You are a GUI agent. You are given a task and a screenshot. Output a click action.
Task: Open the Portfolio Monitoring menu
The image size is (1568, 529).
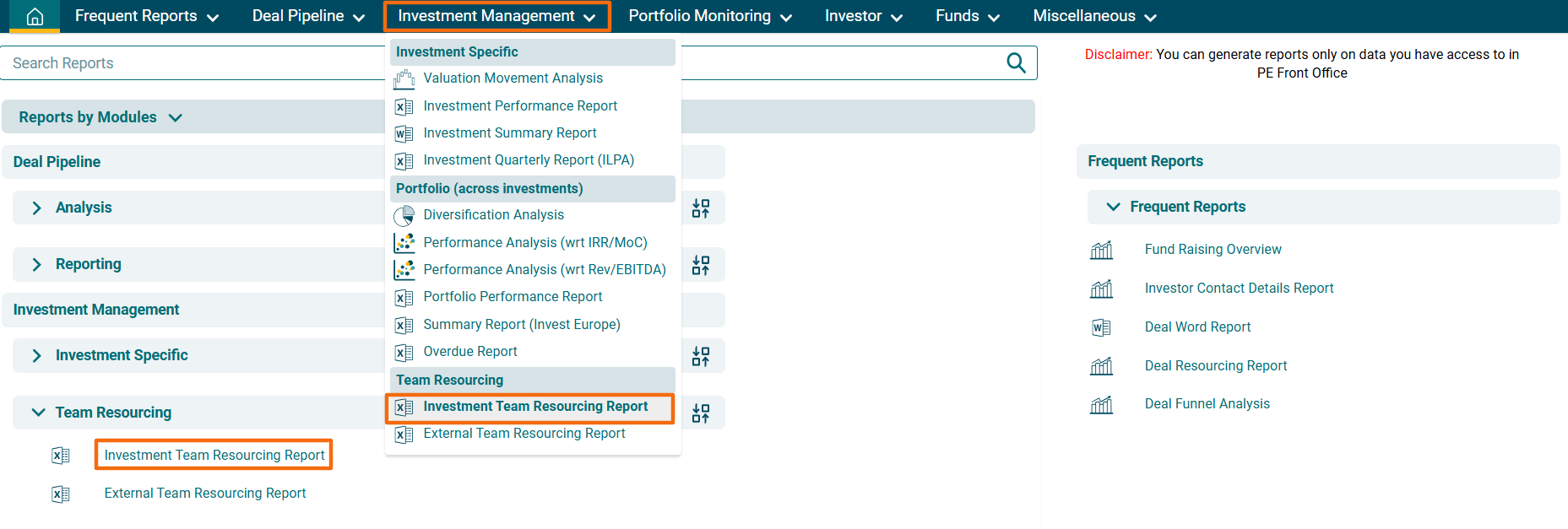point(709,16)
